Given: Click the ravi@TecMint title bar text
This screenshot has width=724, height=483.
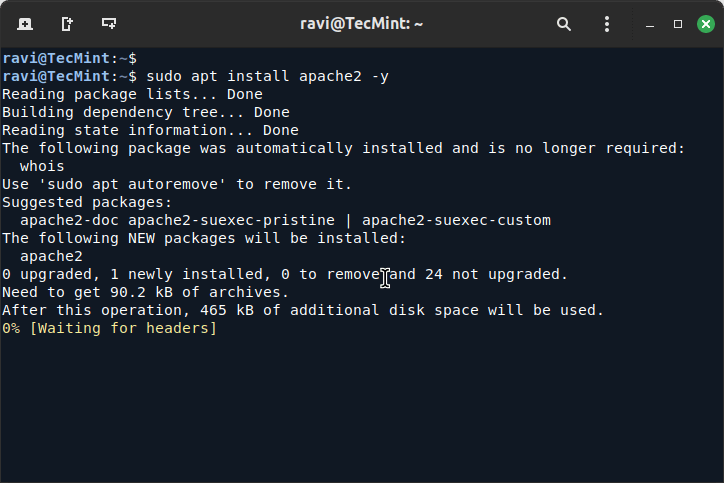Looking at the screenshot, I should (x=361, y=23).
